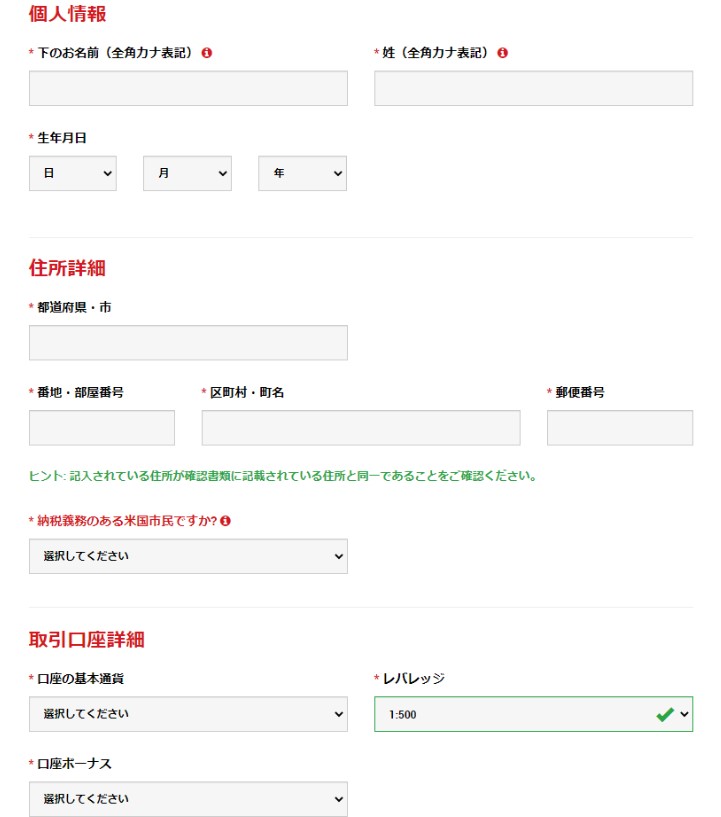Click the 口座ボーナス label
Image resolution: width=721 pixels, height=817 pixels.
point(74,763)
